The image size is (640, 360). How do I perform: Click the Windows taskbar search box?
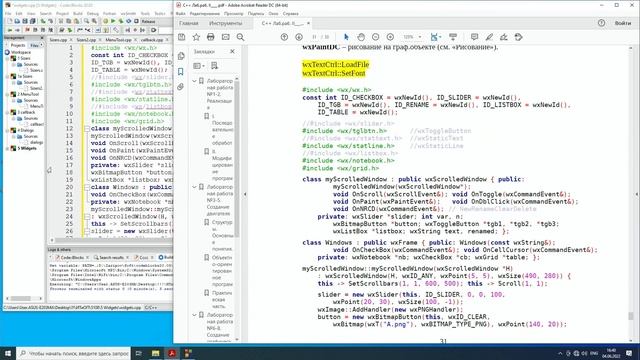tap(73, 353)
